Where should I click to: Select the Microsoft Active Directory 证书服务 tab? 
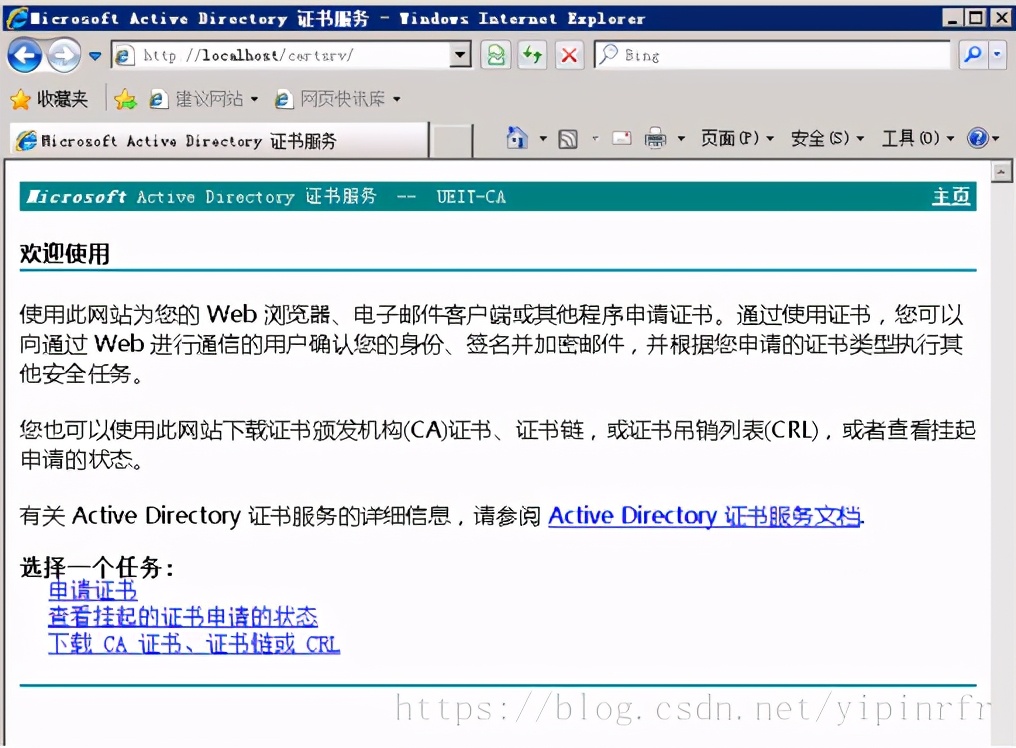click(x=219, y=141)
